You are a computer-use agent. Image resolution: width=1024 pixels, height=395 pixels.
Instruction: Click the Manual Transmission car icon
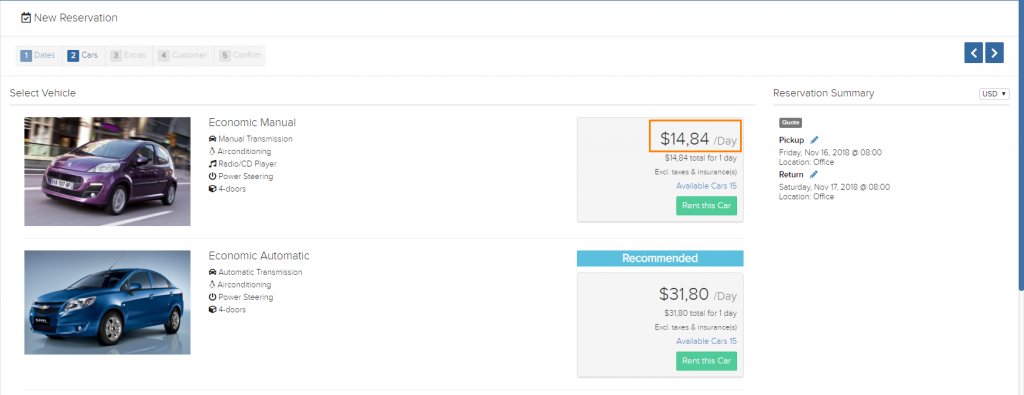(212, 139)
